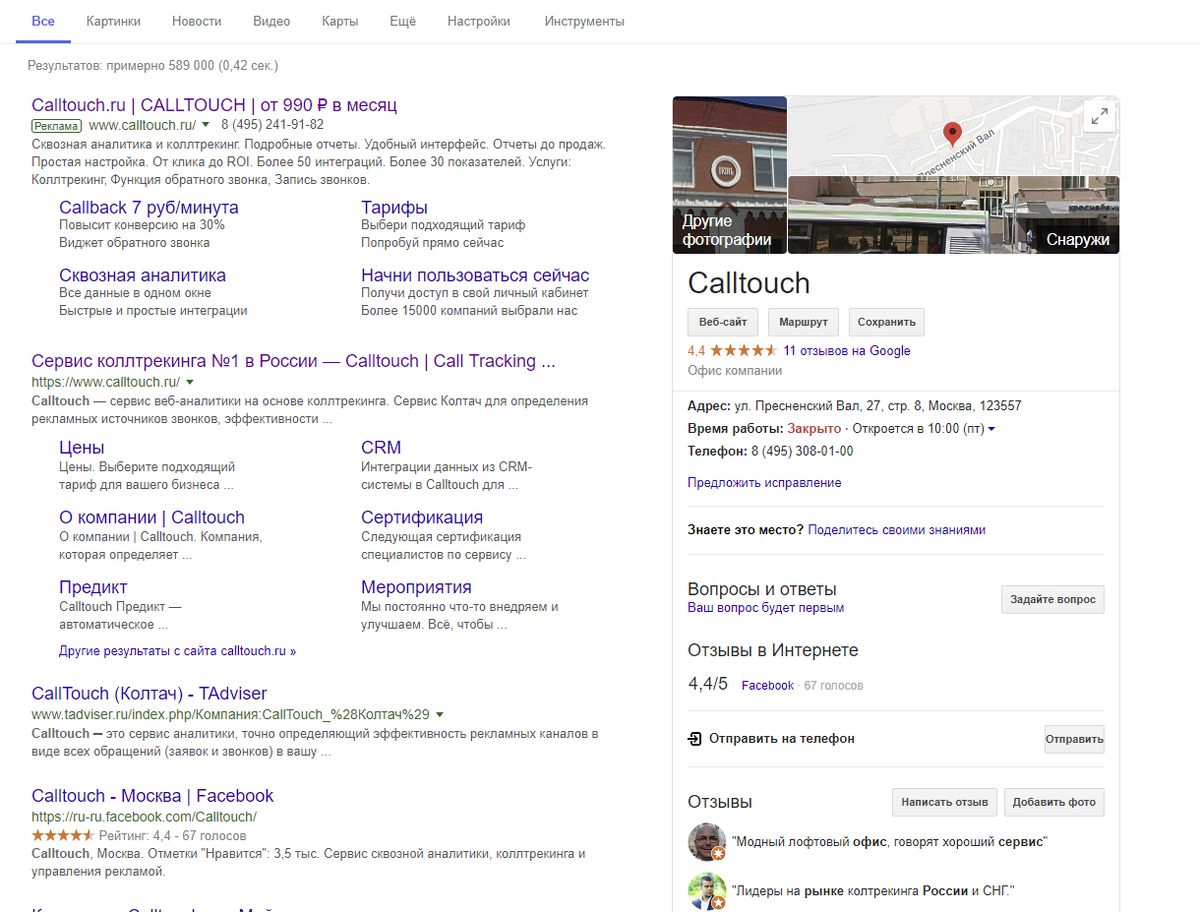Open CallTouch (Колтач) - TAdviser result
Screen dimensions: 1200x912
(149, 693)
